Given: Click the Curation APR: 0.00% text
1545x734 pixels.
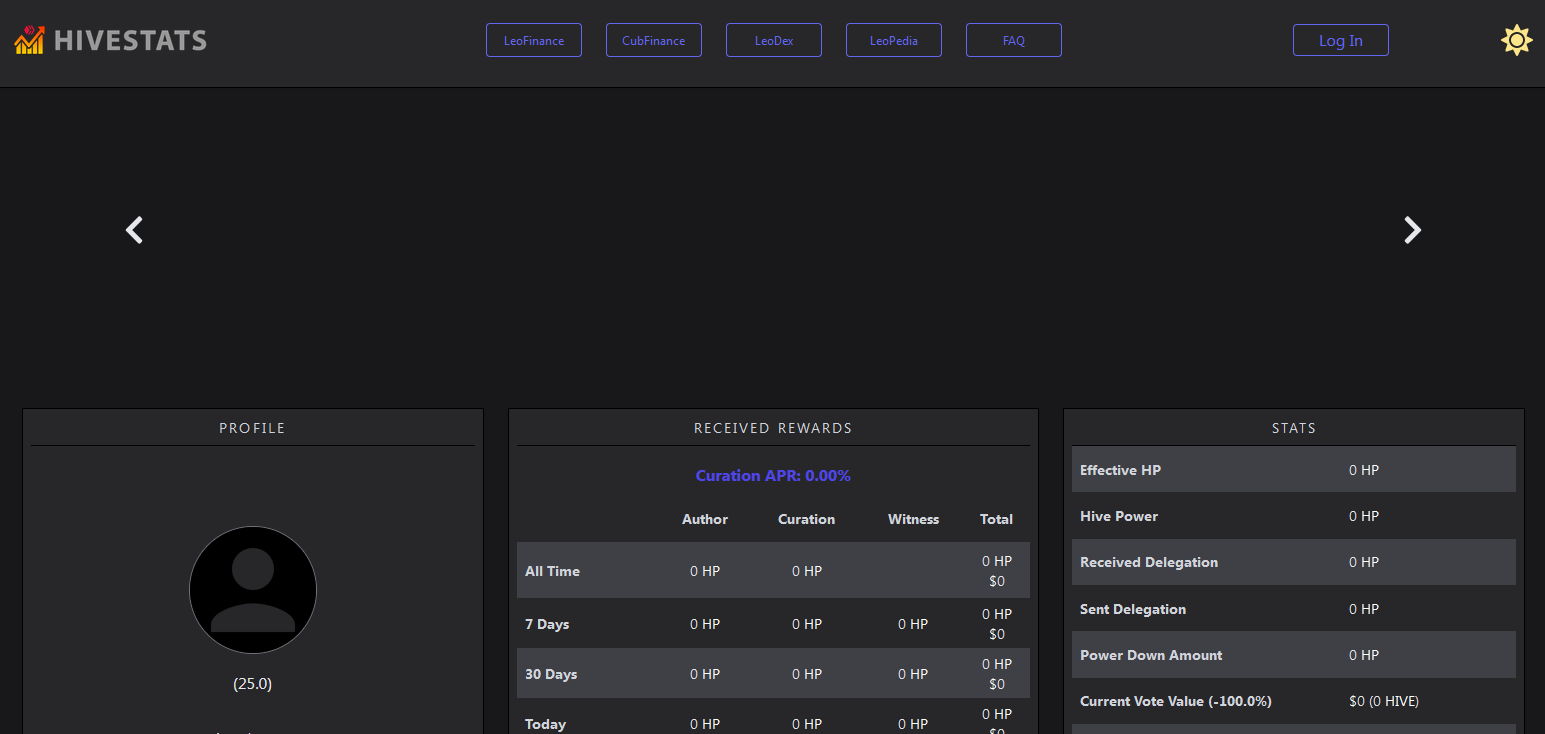Looking at the screenshot, I should (773, 476).
